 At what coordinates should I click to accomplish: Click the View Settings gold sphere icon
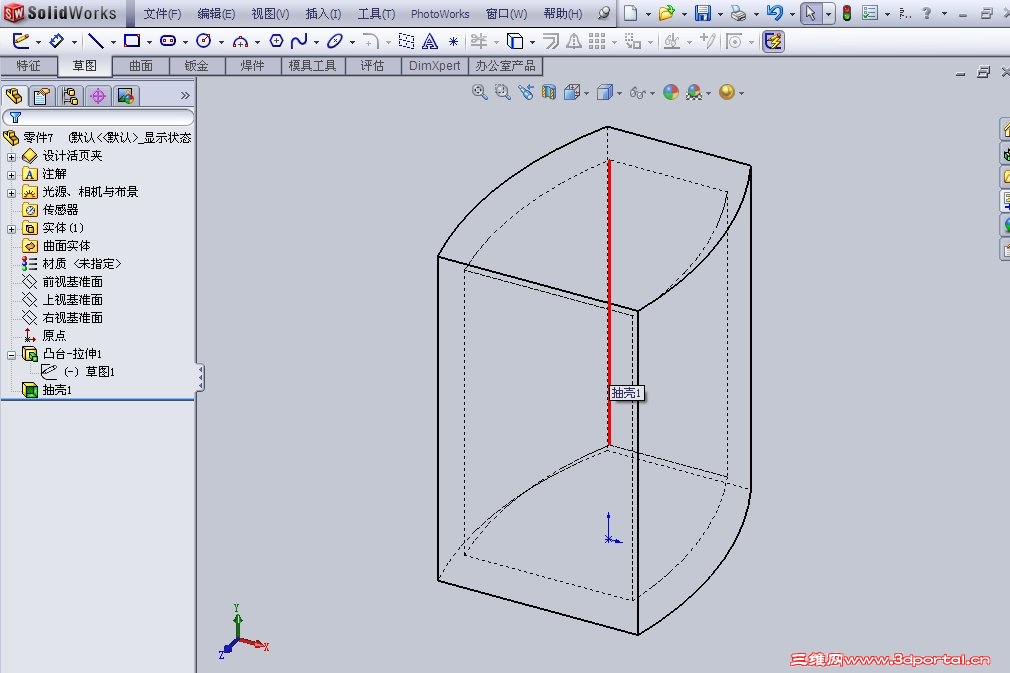coord(727,93)
